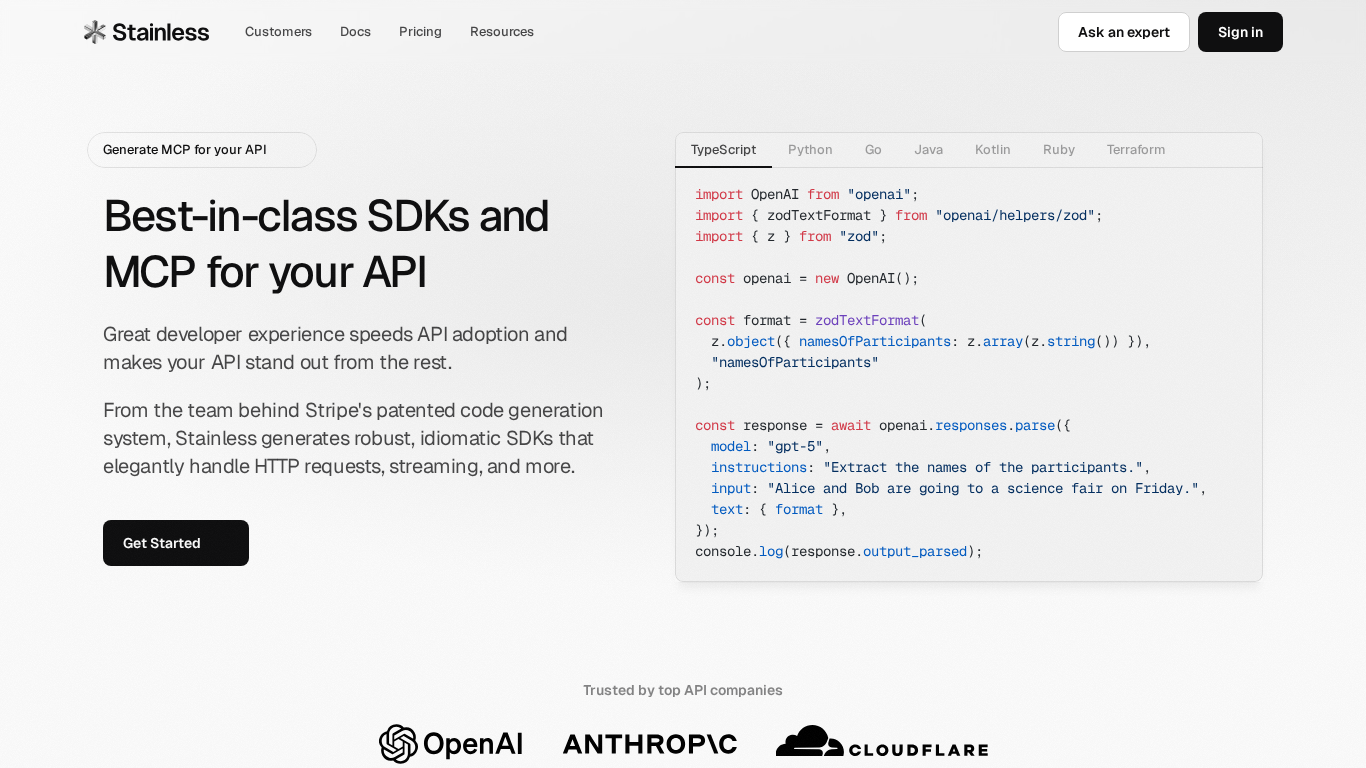Open the Docs page

(355, 31)
